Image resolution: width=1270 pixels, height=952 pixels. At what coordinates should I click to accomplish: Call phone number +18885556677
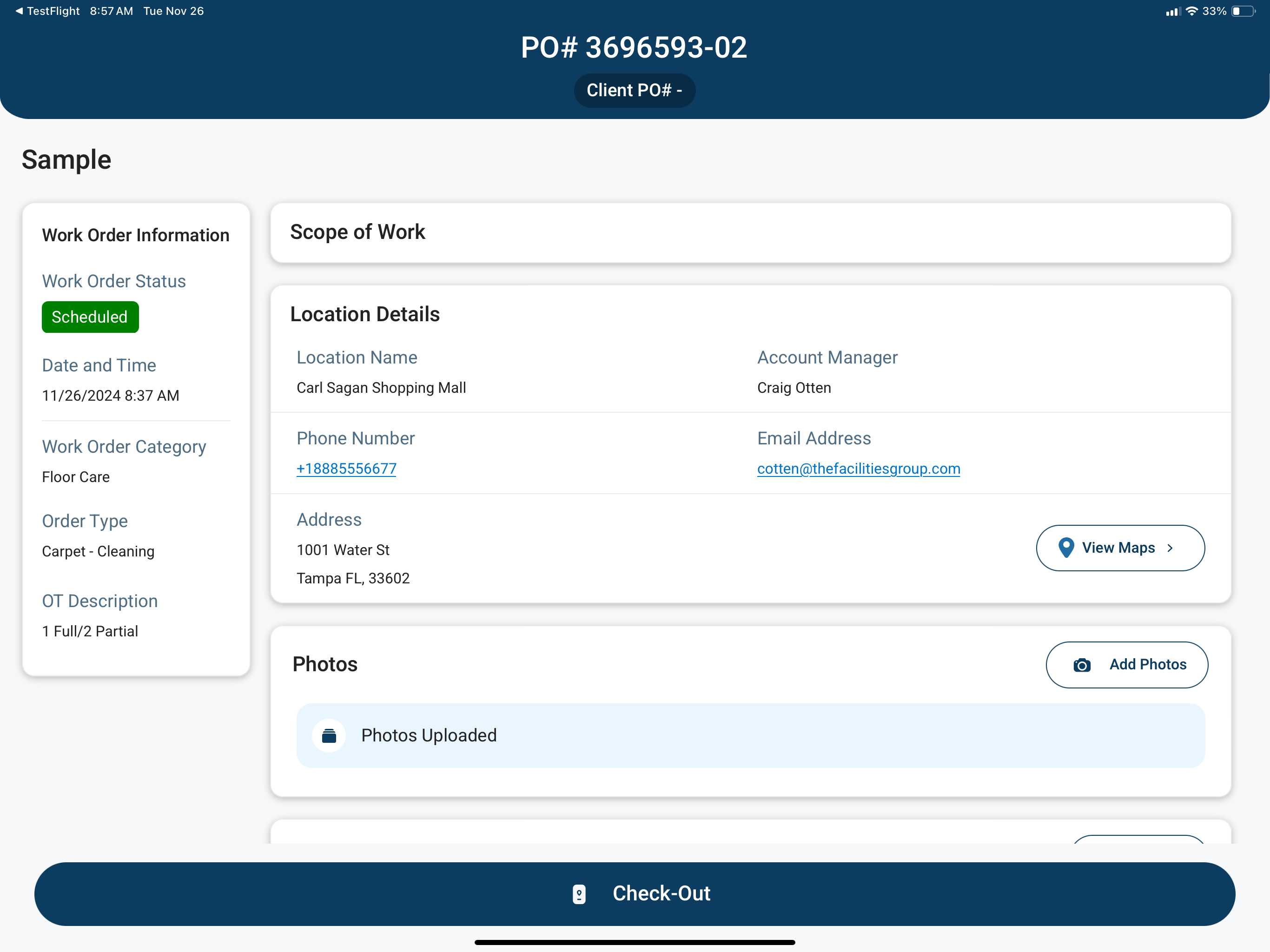click(x=346, y=469)
